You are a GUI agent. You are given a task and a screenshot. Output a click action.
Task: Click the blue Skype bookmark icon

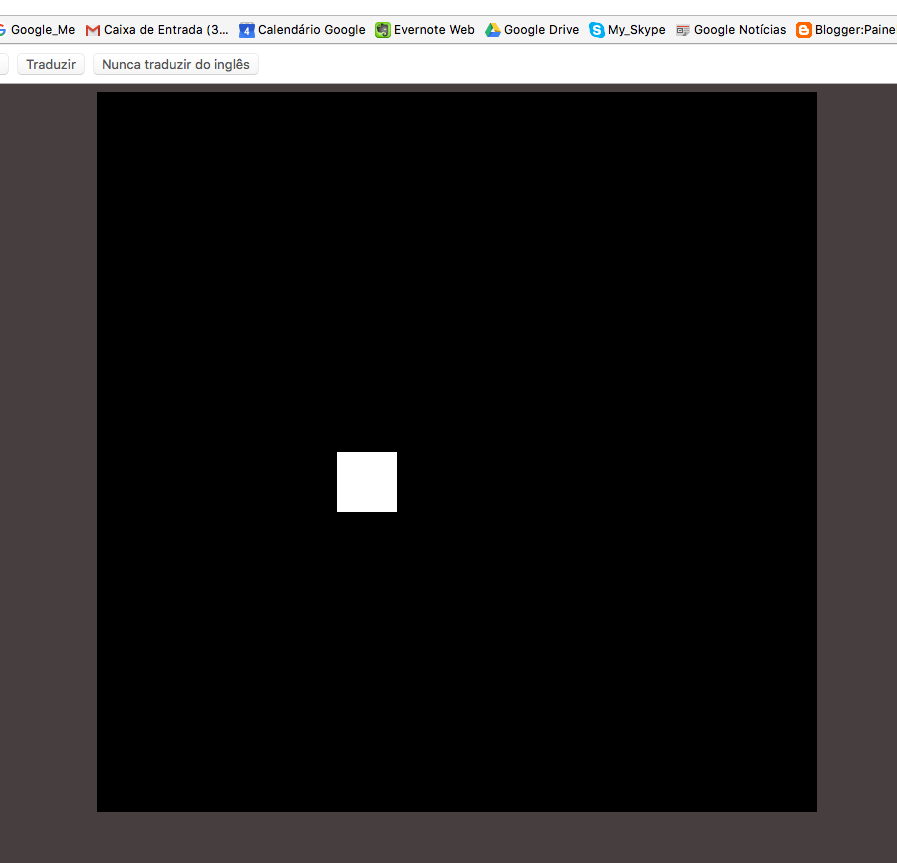click(597, 30)
